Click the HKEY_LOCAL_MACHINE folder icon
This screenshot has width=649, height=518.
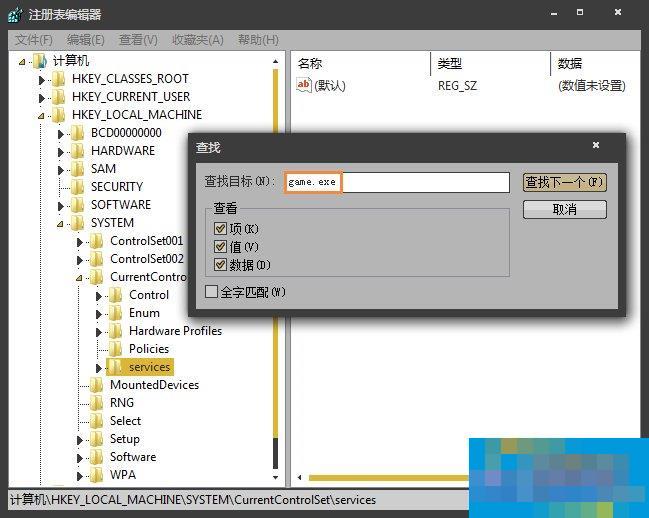[58, 115]
